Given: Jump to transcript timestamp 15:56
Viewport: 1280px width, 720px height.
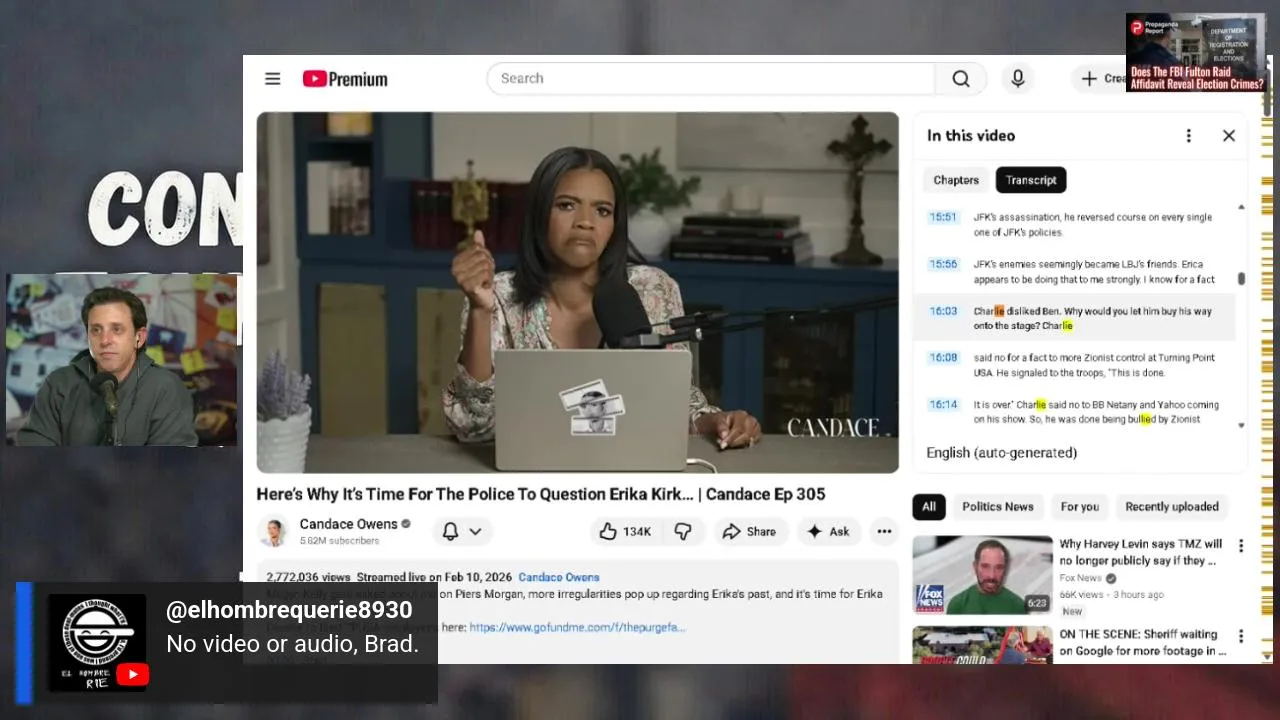Looking at the screenshot, I should [943, 264].
